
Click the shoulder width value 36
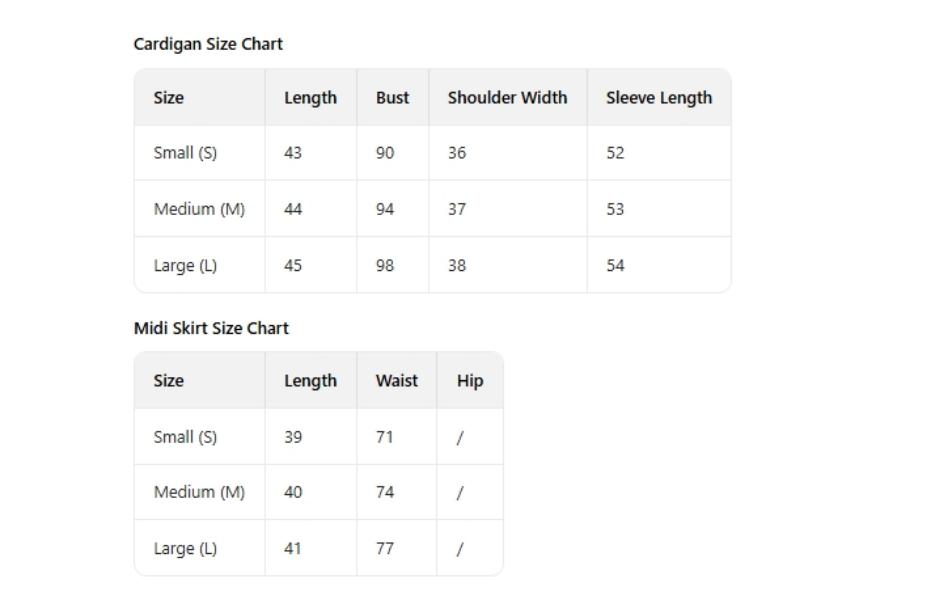(x=456, y=153)
